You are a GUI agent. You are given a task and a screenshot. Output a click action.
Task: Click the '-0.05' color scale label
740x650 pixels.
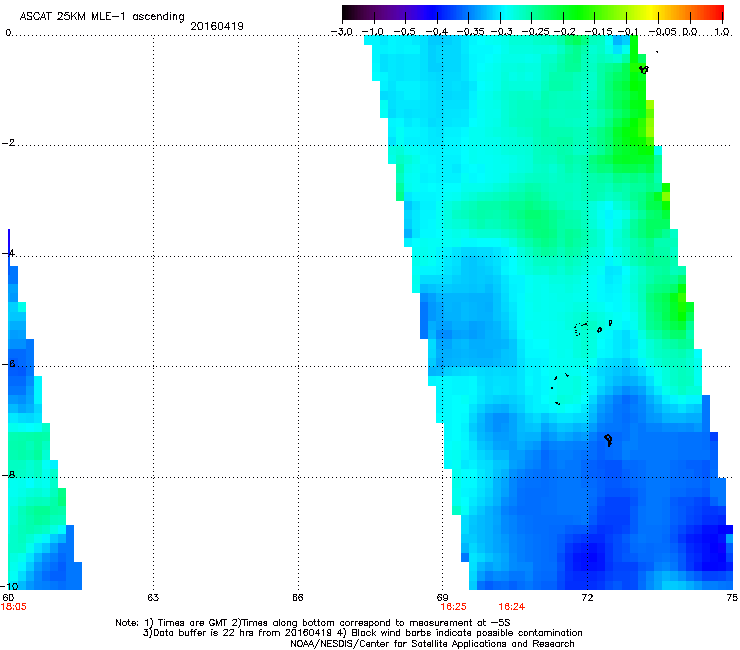pyautogui.click(x=663, y=32)
